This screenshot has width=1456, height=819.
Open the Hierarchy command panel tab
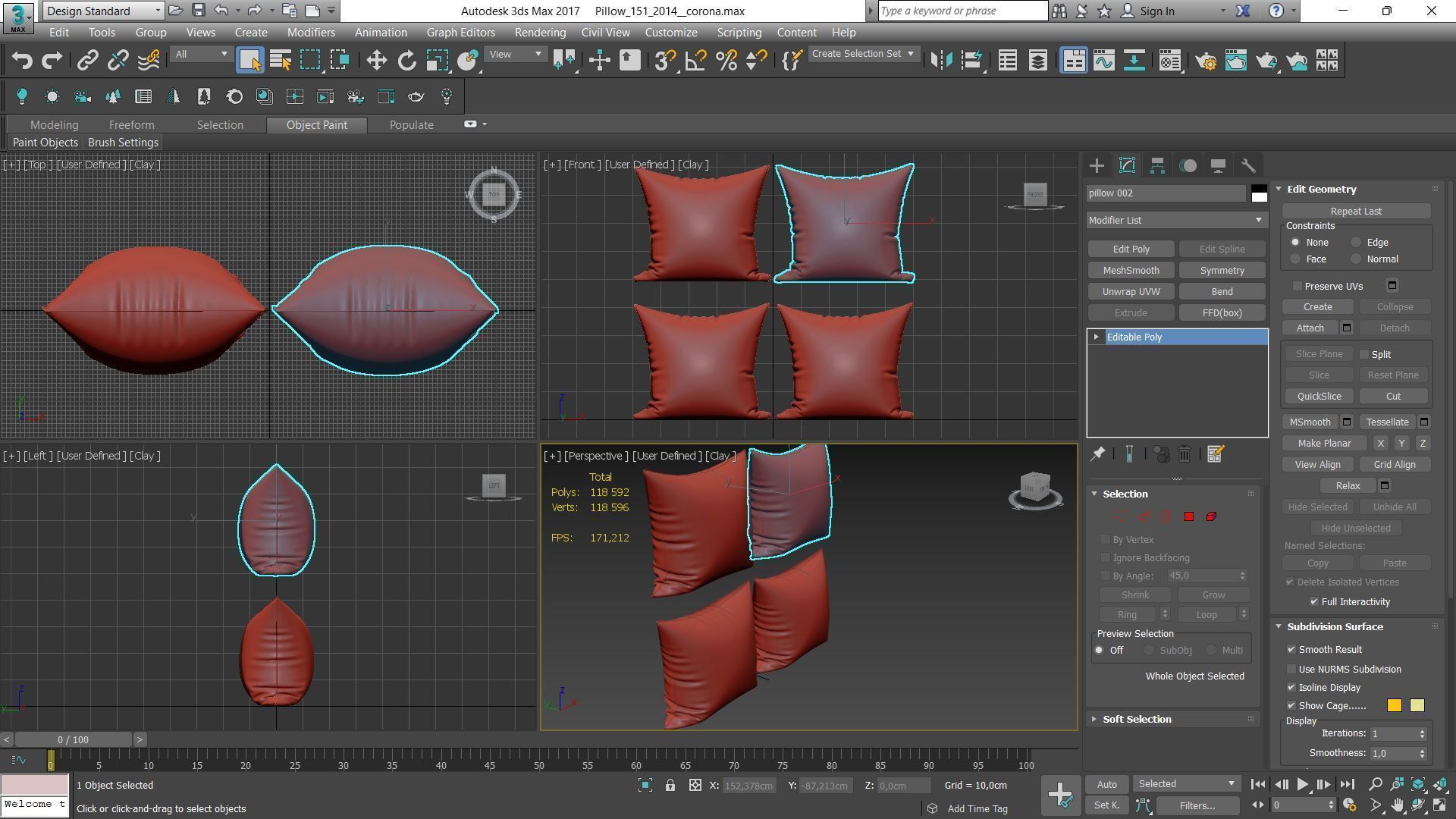1157,165
